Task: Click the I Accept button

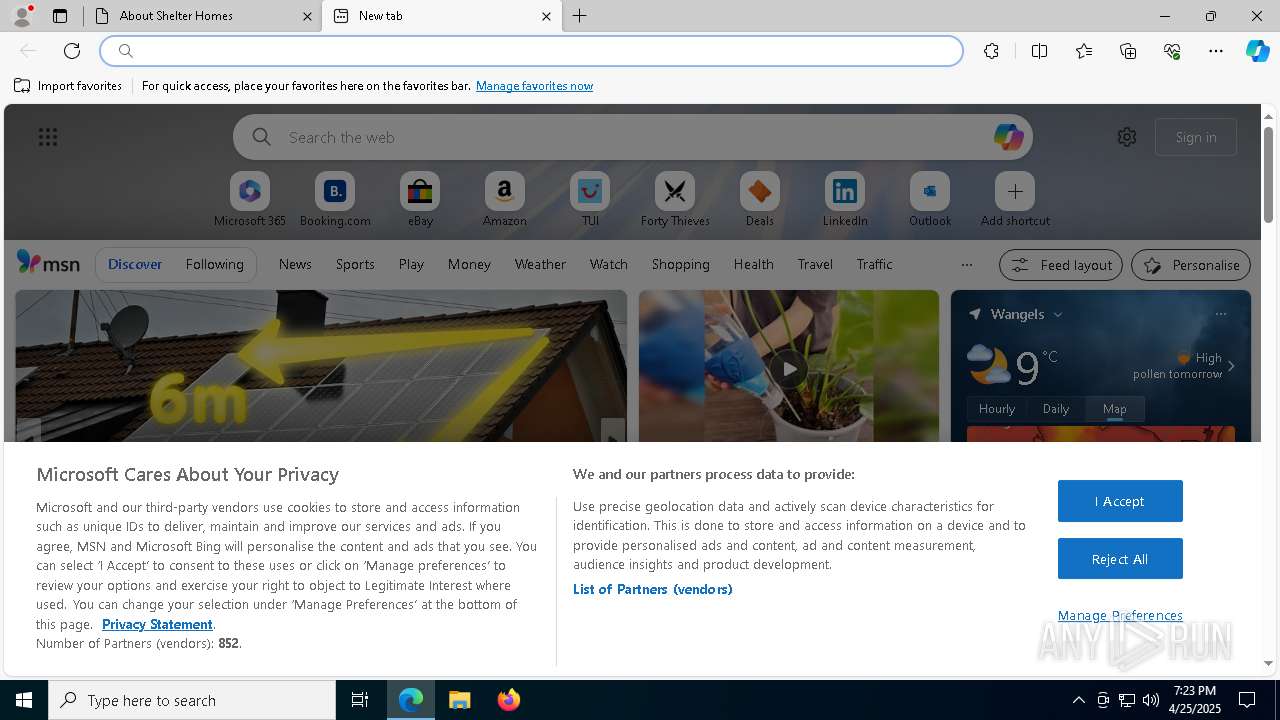Action: (x=1120, y=501)
